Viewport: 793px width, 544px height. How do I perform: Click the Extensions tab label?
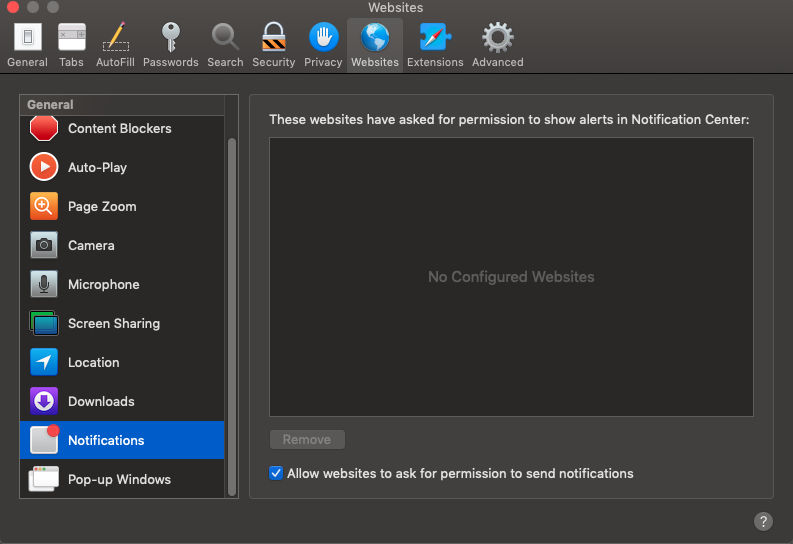pos(435,62)
